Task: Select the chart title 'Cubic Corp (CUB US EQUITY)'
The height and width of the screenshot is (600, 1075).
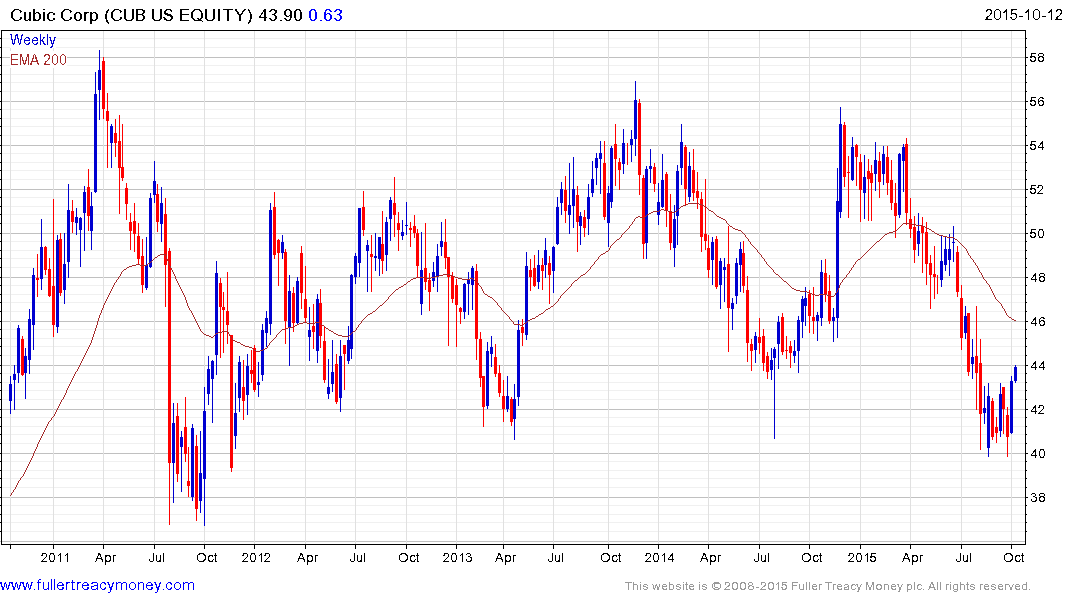Action: 132,15
